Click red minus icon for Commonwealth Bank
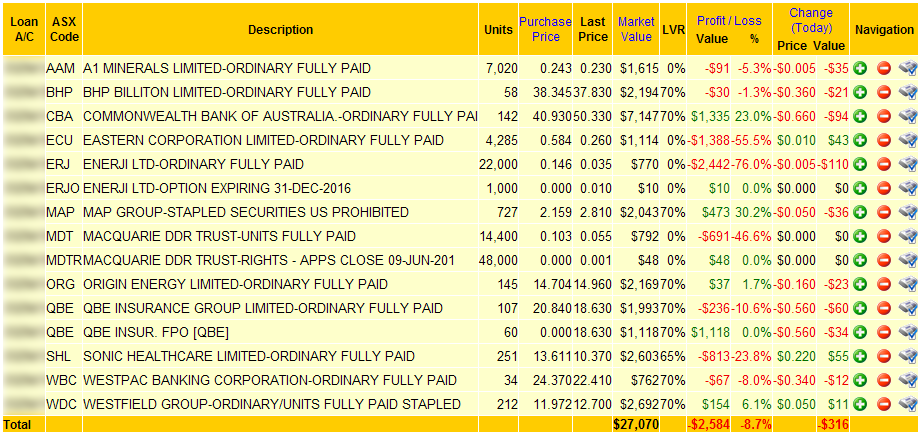The width and height of the screenshot is (921, 435). coord(884,116)
